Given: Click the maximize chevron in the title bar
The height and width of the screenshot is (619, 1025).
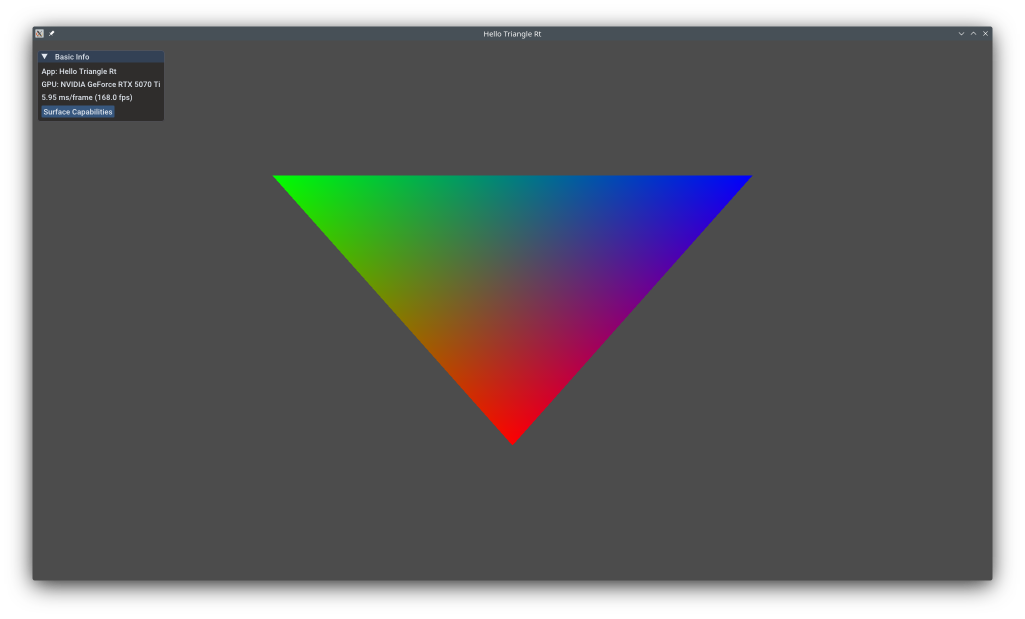Looking at the screenshot, I should point(973,32).
